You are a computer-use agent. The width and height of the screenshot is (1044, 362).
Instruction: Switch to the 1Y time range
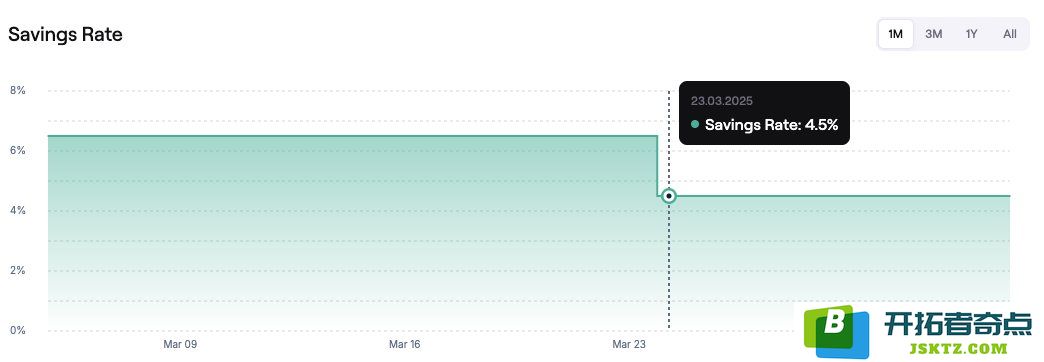[971, 34]
